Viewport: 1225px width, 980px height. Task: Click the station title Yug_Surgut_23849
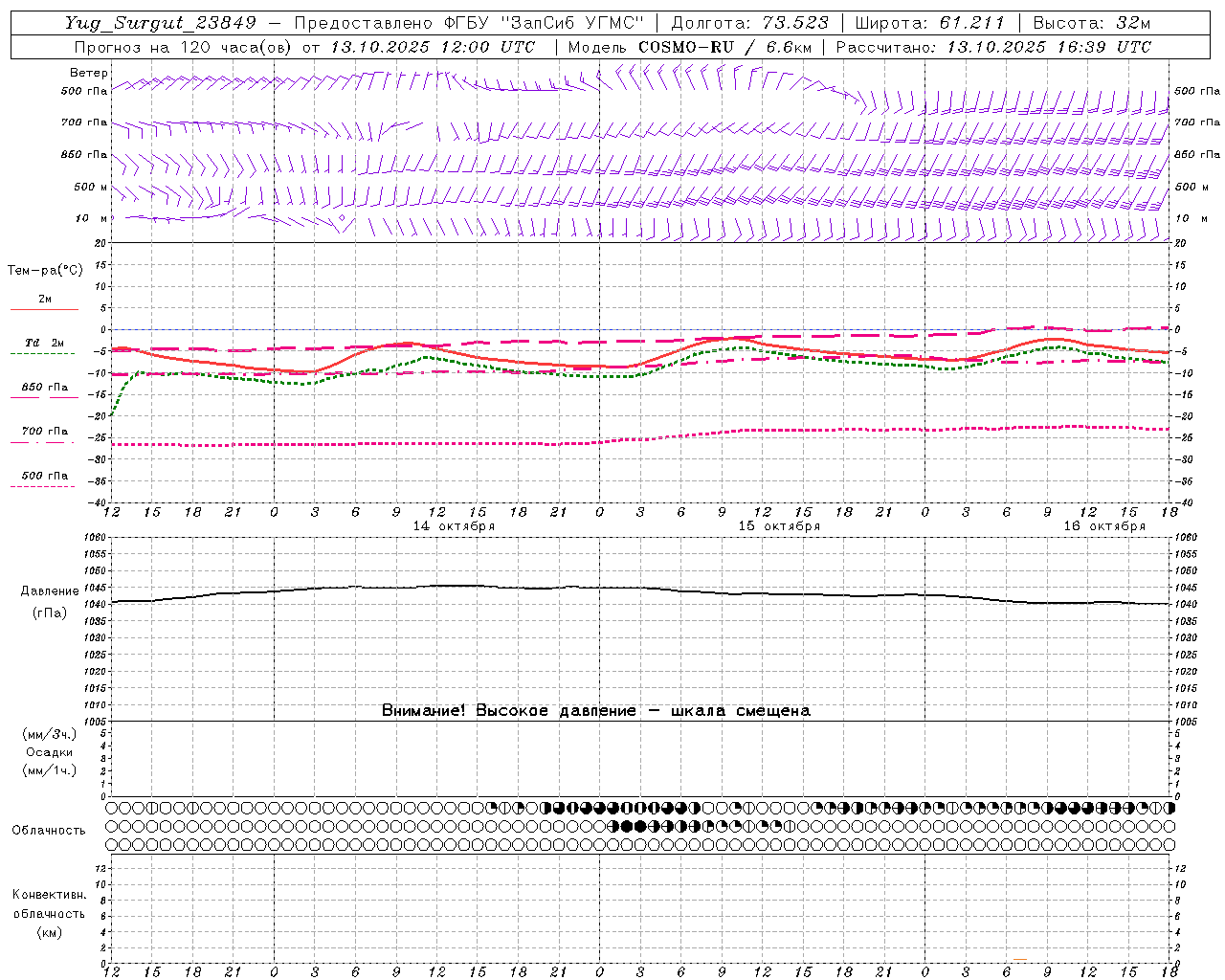coord(161,24)
